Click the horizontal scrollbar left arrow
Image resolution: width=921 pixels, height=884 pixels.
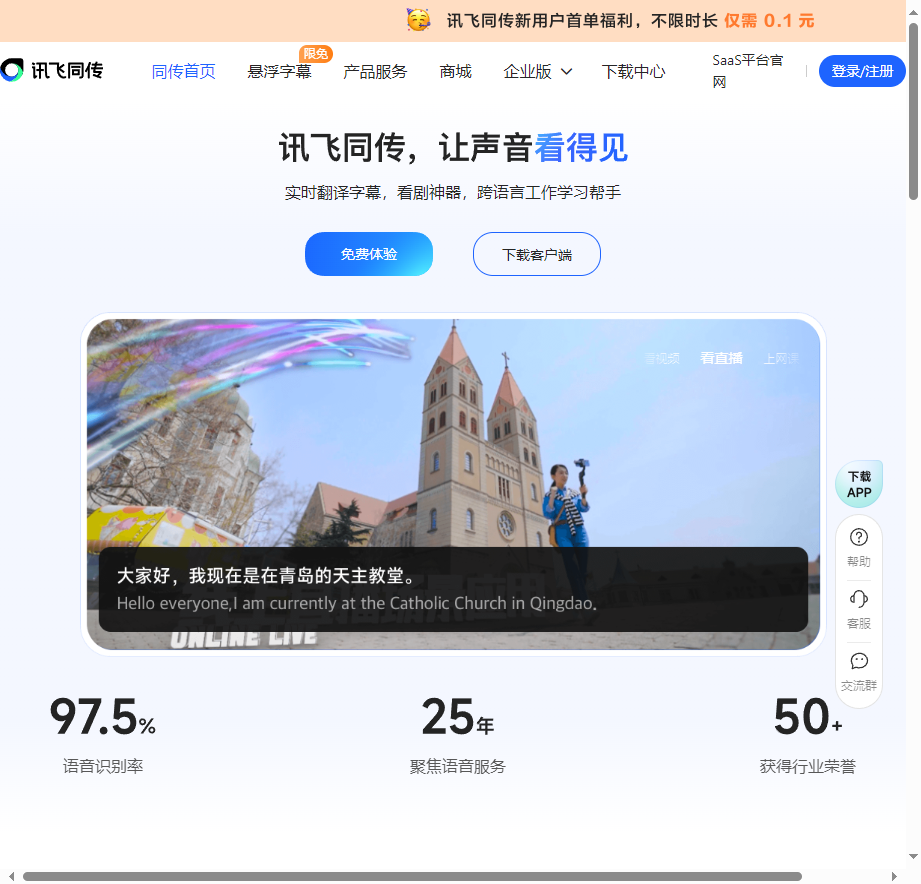point(11,876)
